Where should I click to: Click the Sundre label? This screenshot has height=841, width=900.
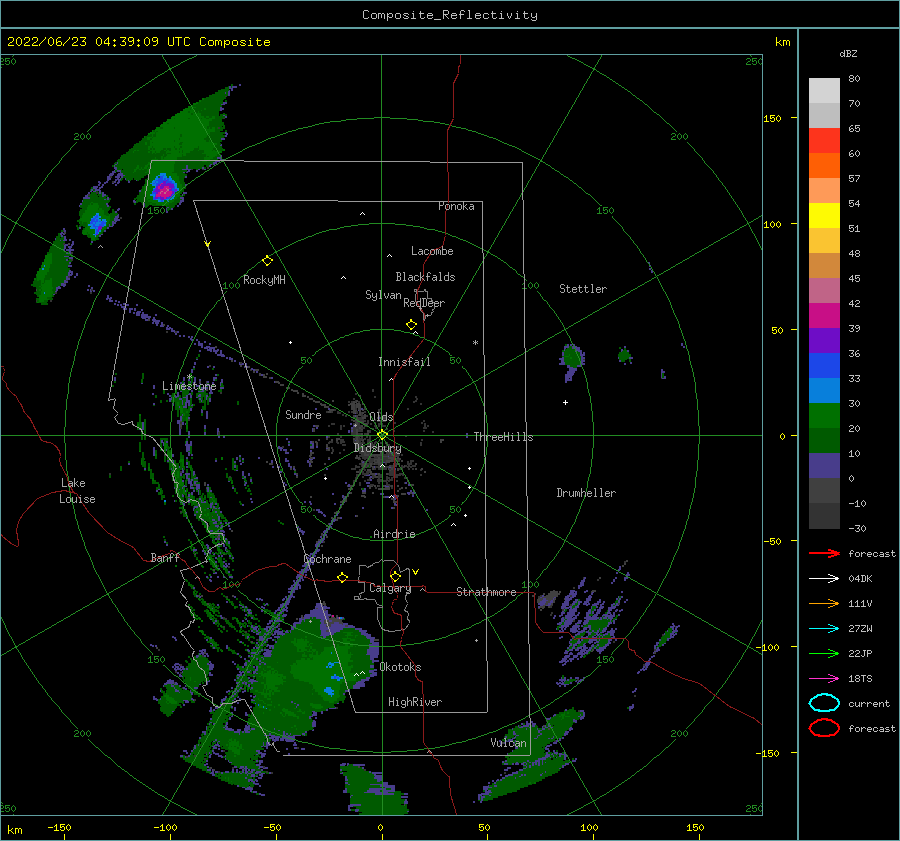point(303,415)
